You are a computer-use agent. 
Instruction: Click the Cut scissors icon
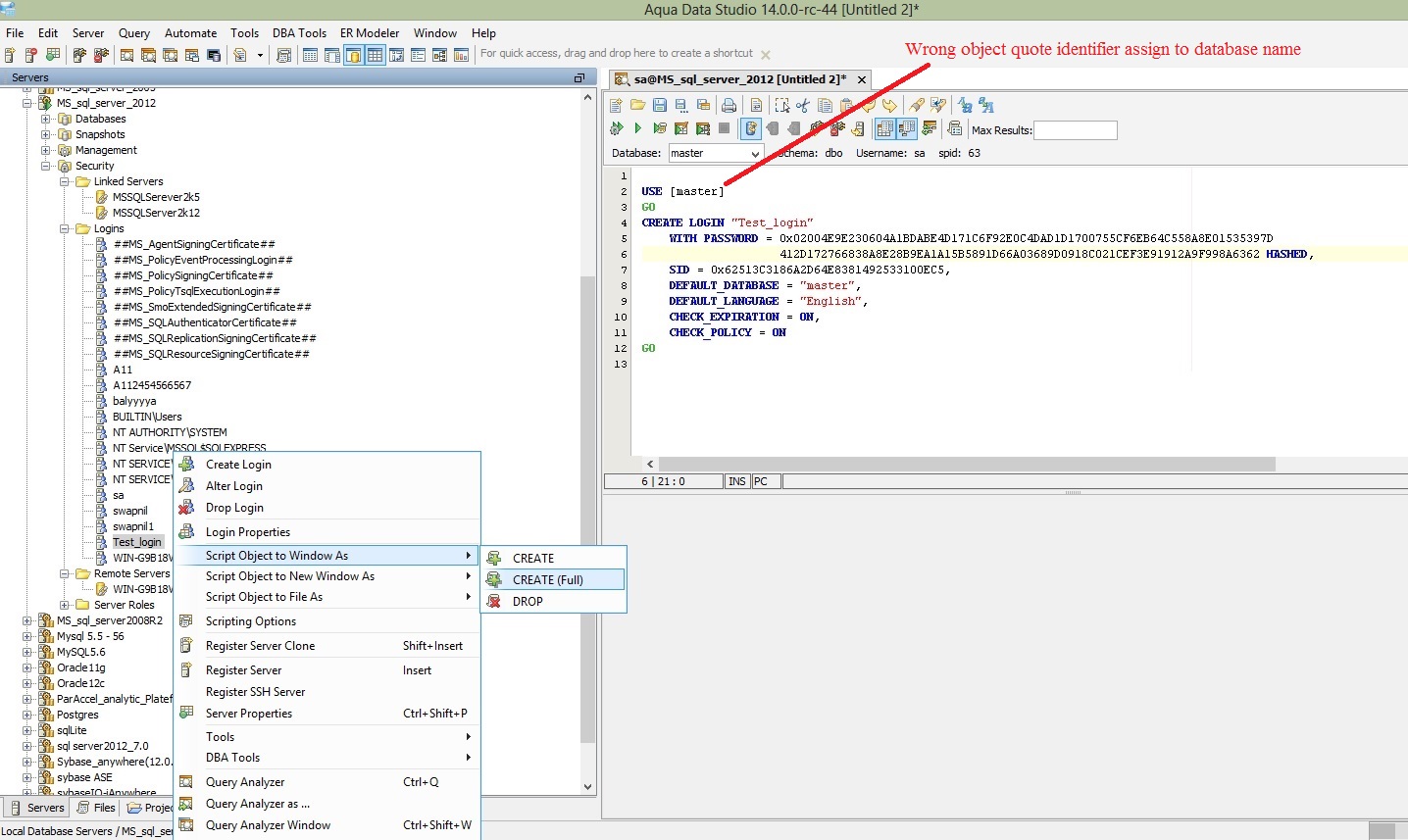tap(803, 106)
